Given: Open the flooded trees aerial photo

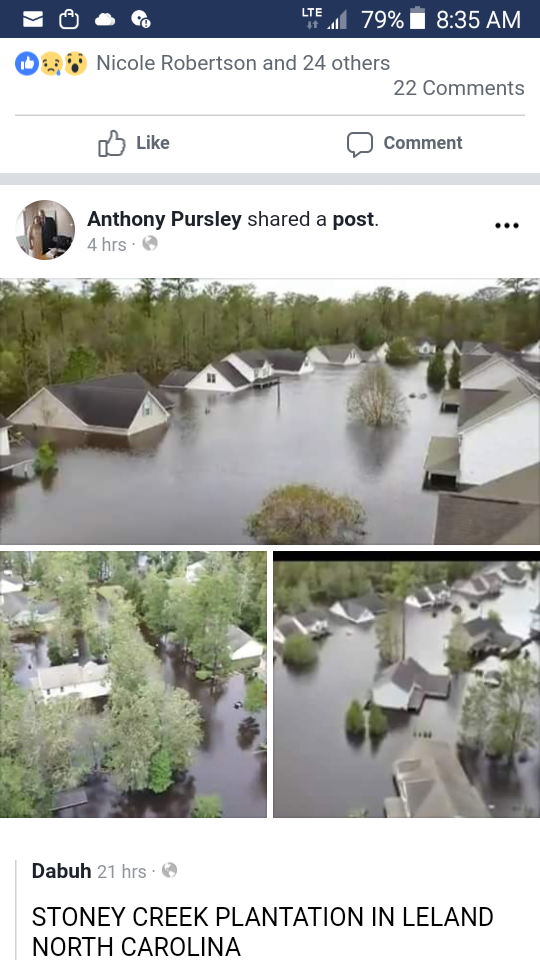Looking at the screenshot, I should (x=133, y=684).
